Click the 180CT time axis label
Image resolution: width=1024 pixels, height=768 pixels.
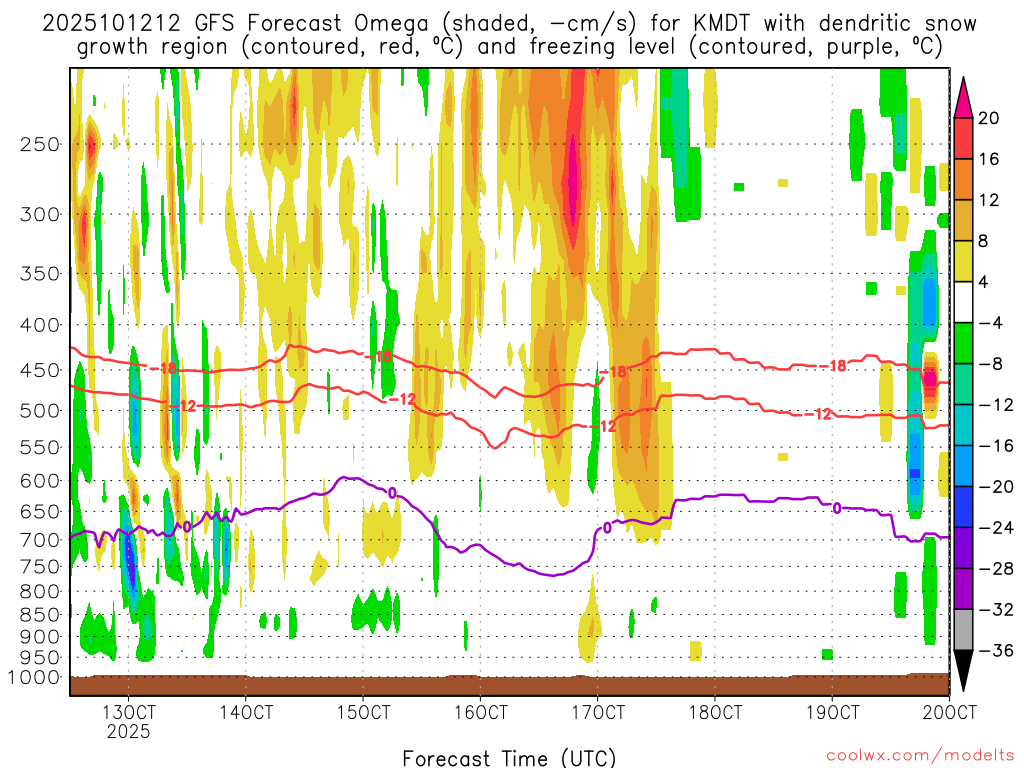coord(714,712)
